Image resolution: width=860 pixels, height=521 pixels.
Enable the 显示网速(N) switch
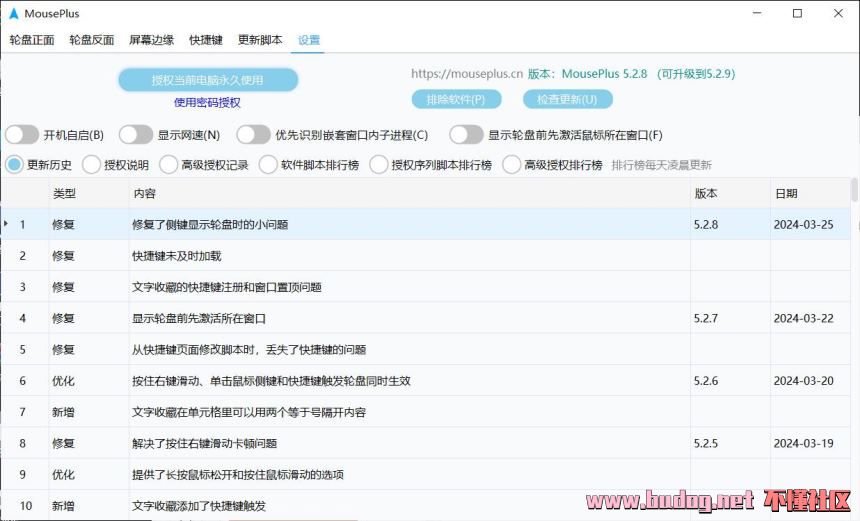click(135, 135)
